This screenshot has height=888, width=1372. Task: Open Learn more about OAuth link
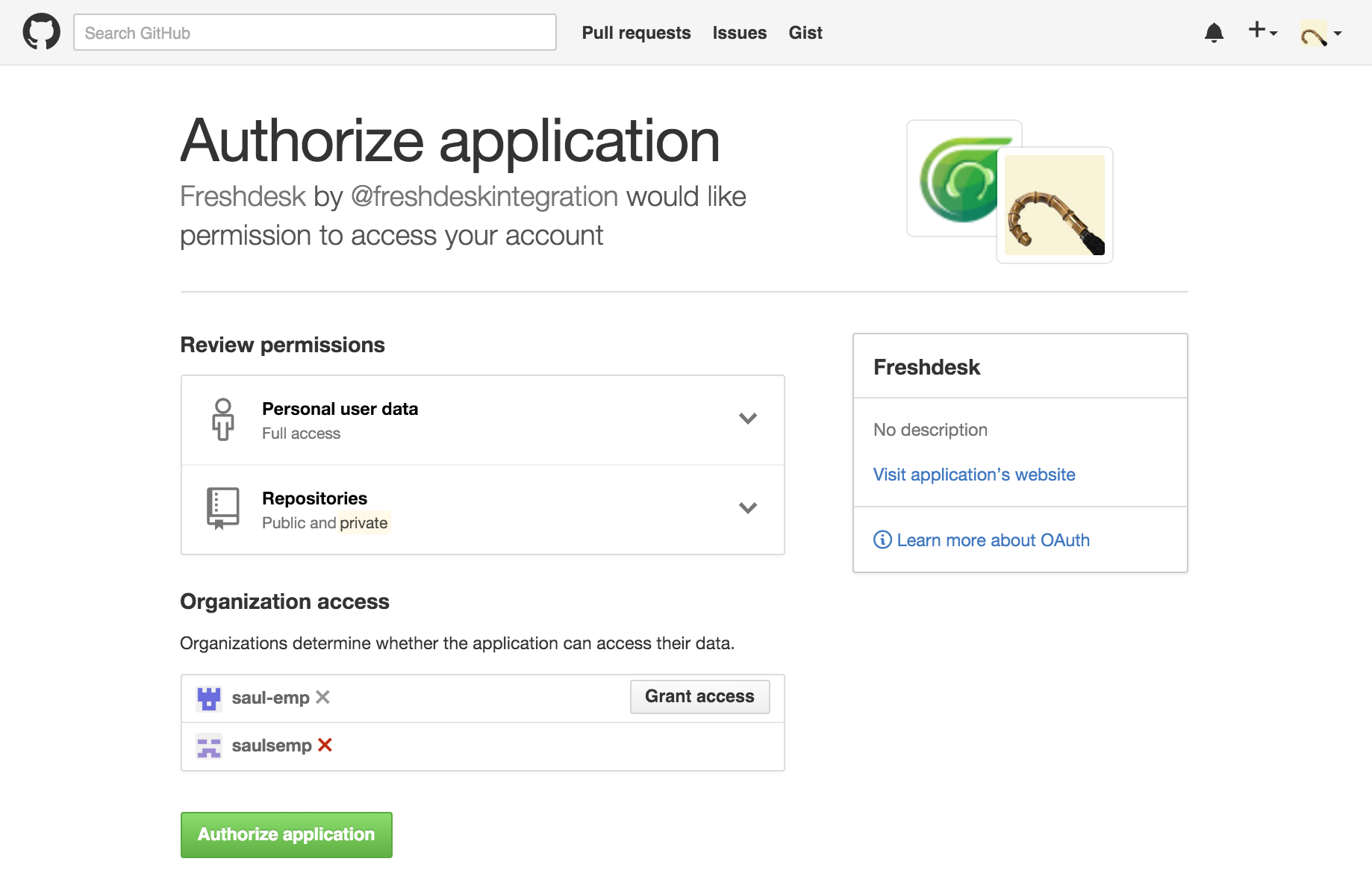(993, 540)
